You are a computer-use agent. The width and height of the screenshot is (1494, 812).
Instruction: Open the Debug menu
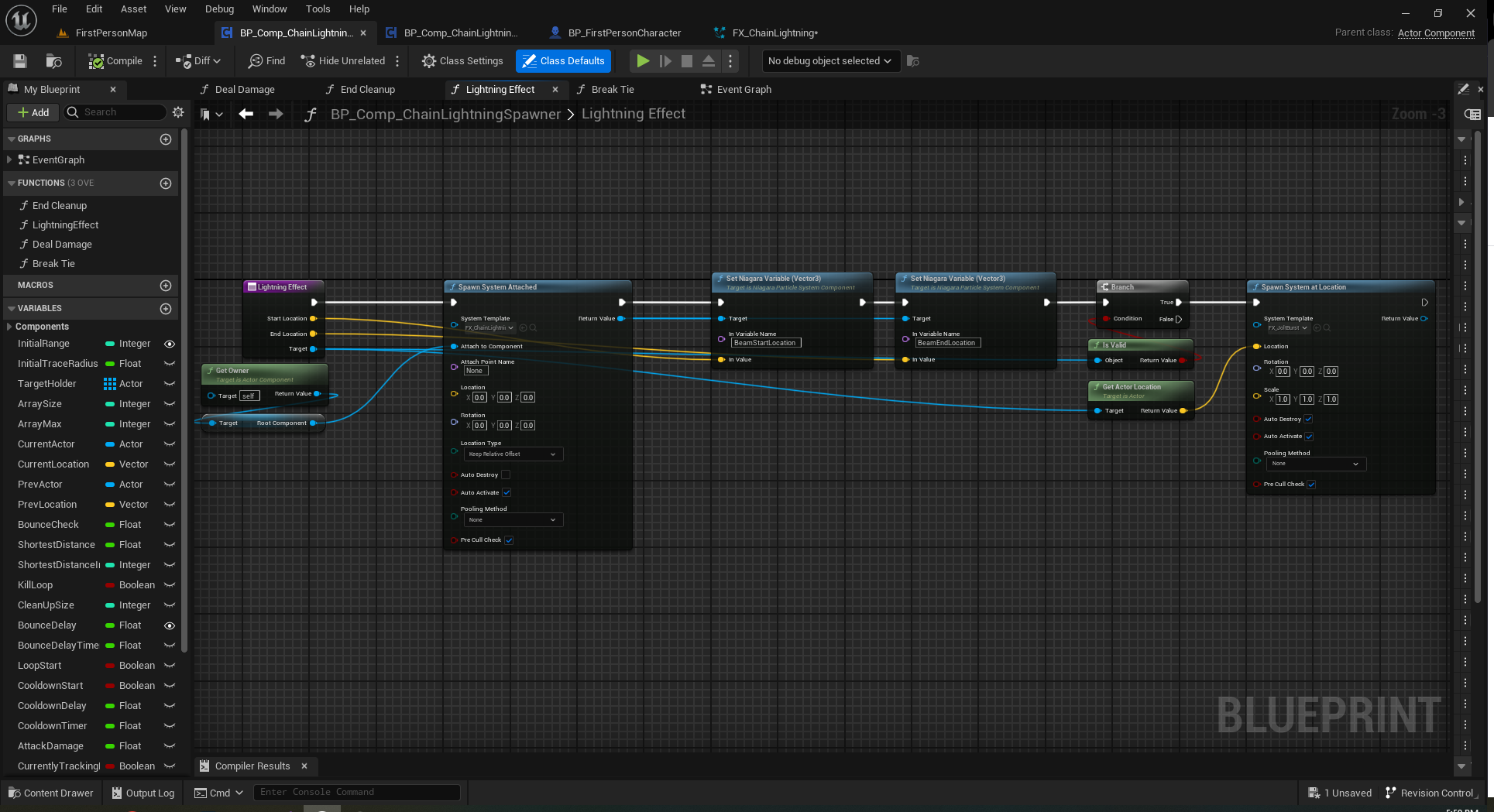tap(219, 9)
